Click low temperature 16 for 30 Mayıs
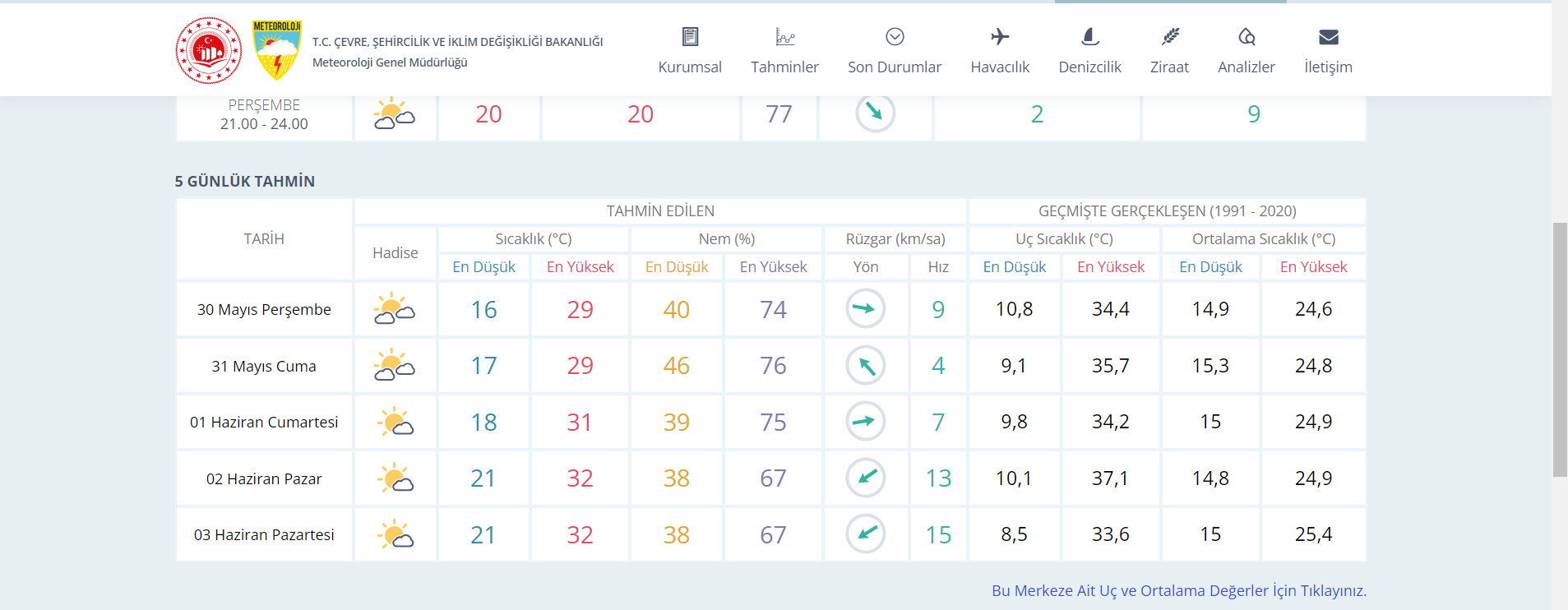This screenshot has width=1568, height=610. pos(483,310)
